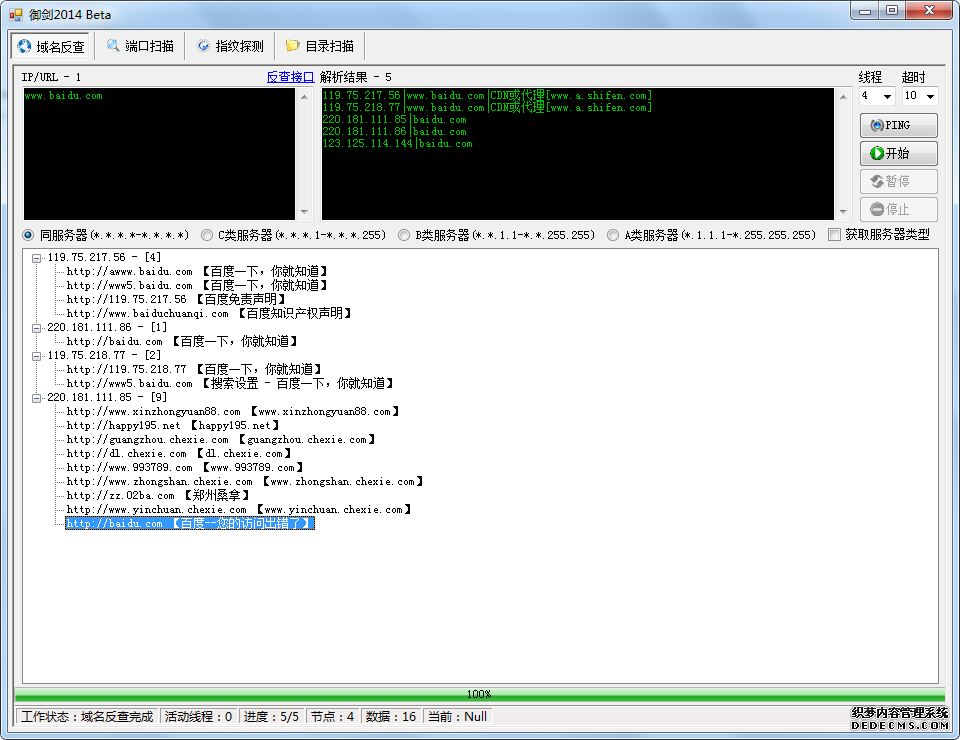
Task: Select highlighted http://baidu.com 您的访问出错了 entry
Action: (190, 524)
